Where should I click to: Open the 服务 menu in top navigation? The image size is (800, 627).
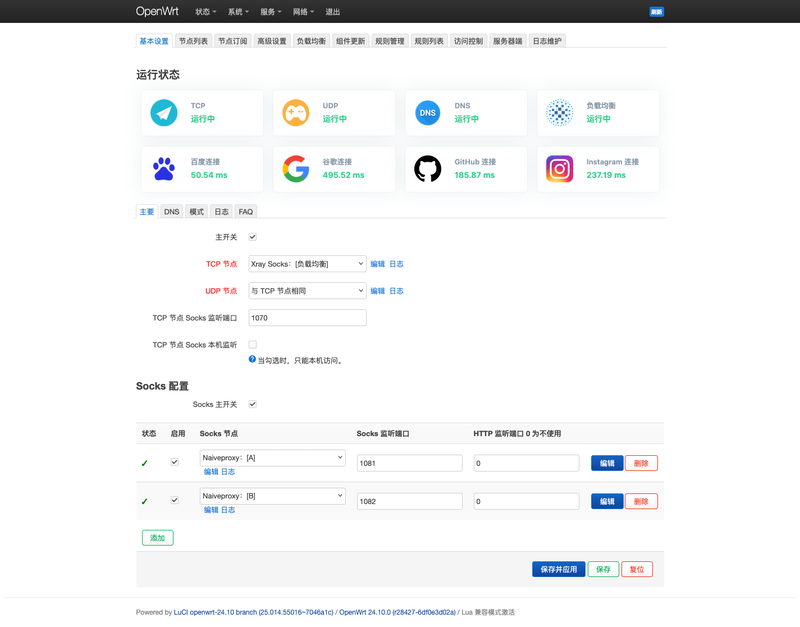(272, 12)
